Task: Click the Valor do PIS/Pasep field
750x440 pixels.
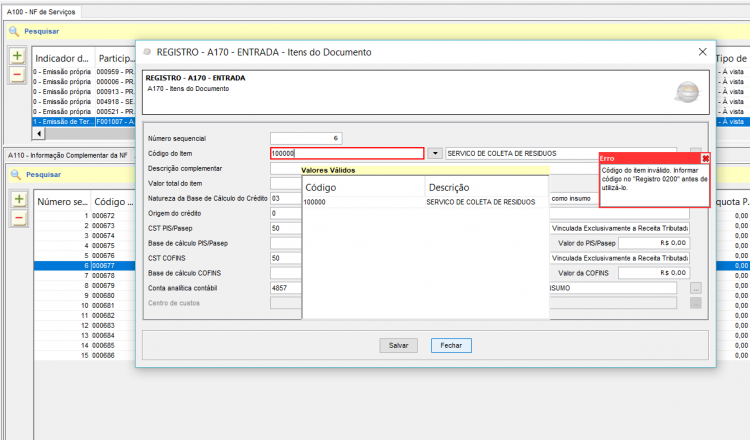Action: click(x=654, y=243)
